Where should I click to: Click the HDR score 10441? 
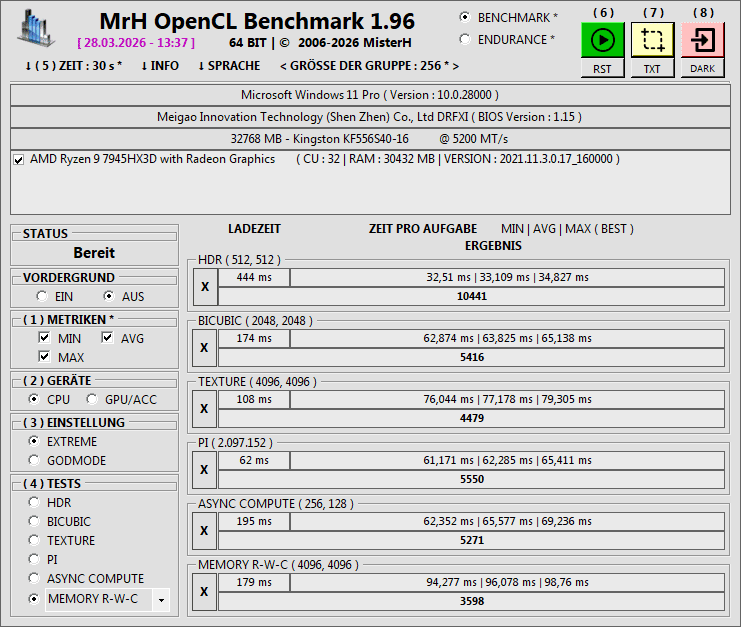[471, 296]
